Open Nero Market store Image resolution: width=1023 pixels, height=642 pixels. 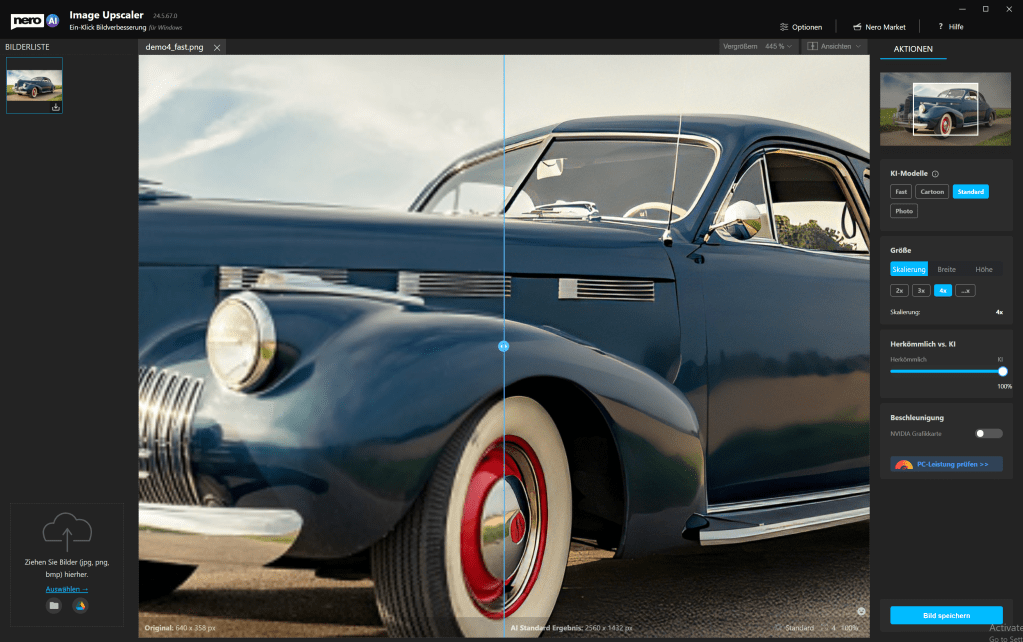(878, 27)
